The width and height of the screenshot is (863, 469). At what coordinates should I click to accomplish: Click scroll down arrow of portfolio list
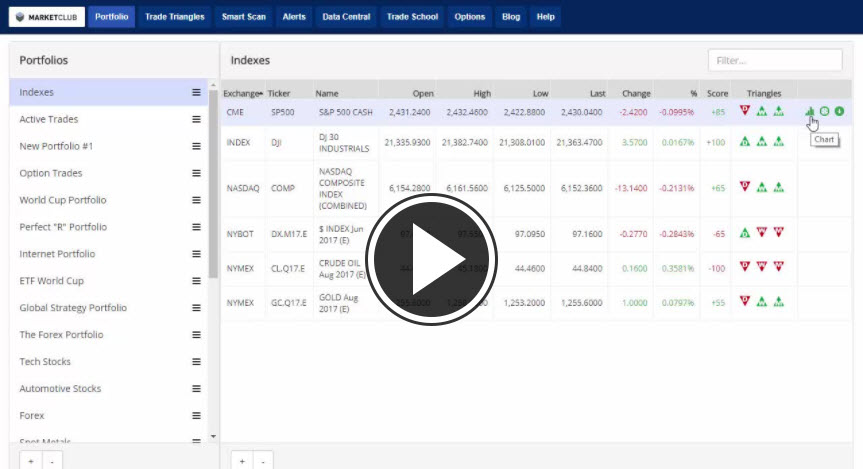[214, 437]
